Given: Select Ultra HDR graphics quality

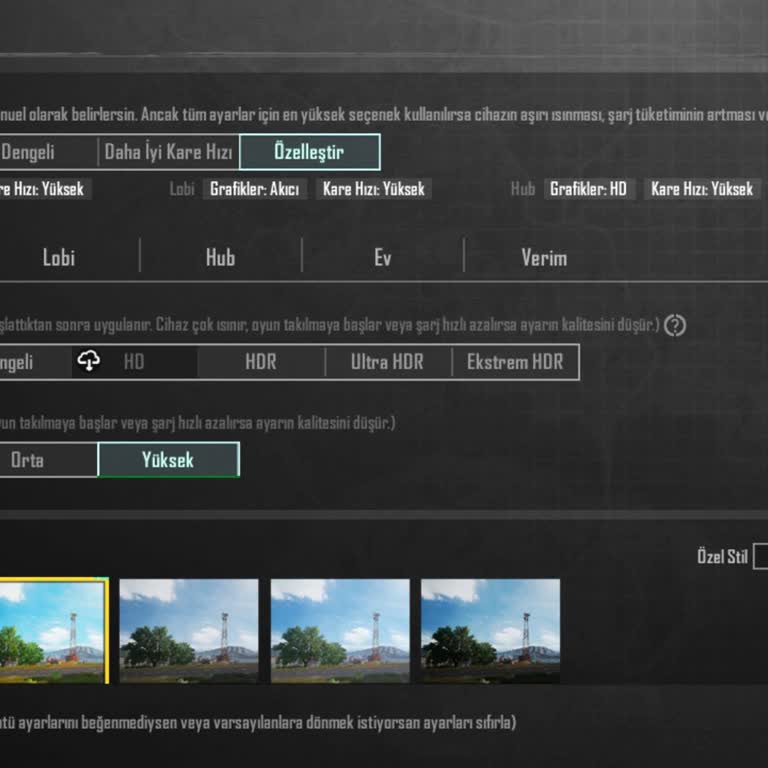Looking at the screenshot, I should pyautogui.click(x=387, y=362).
